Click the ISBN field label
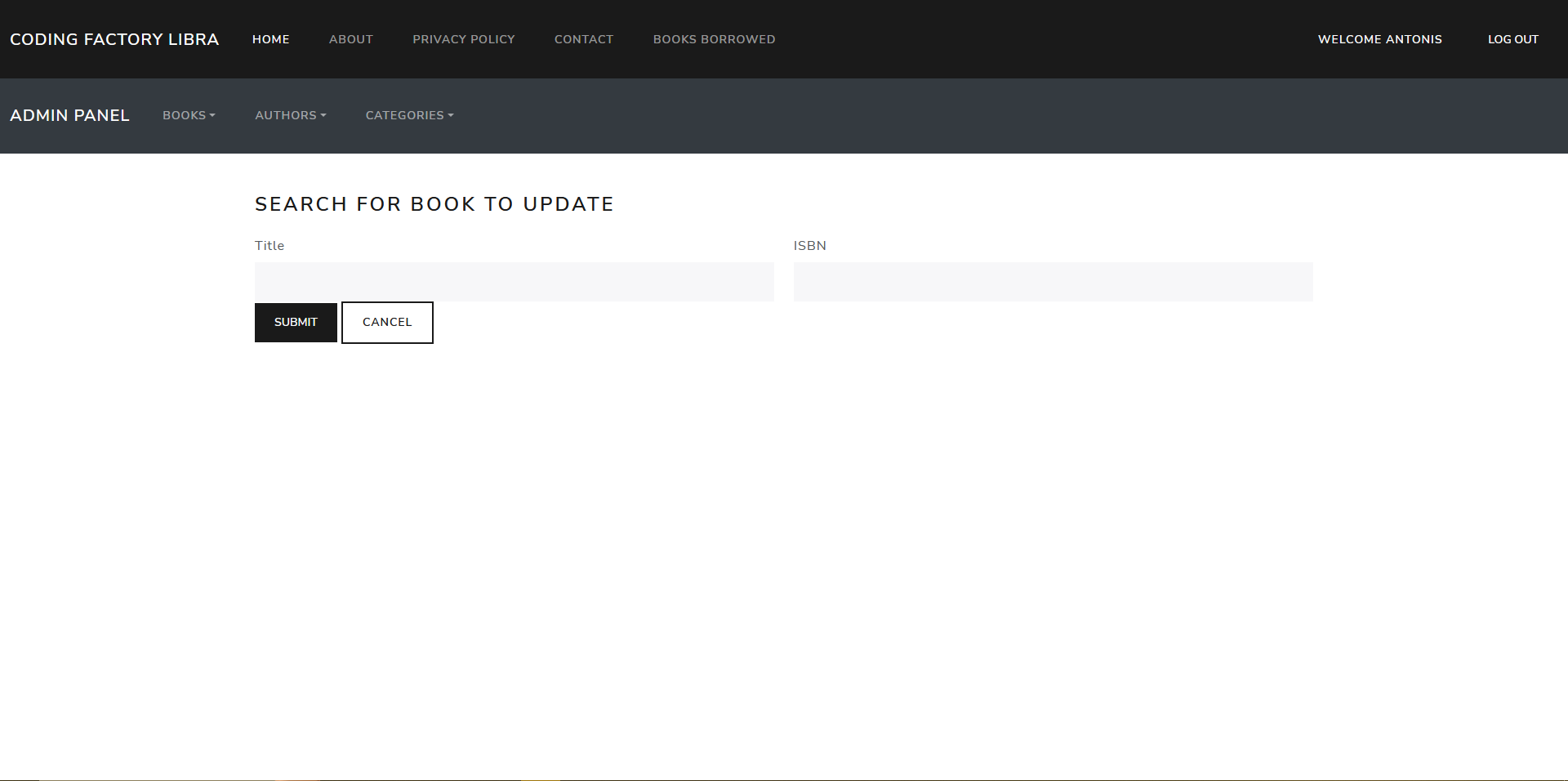 (x=809, y=246)
